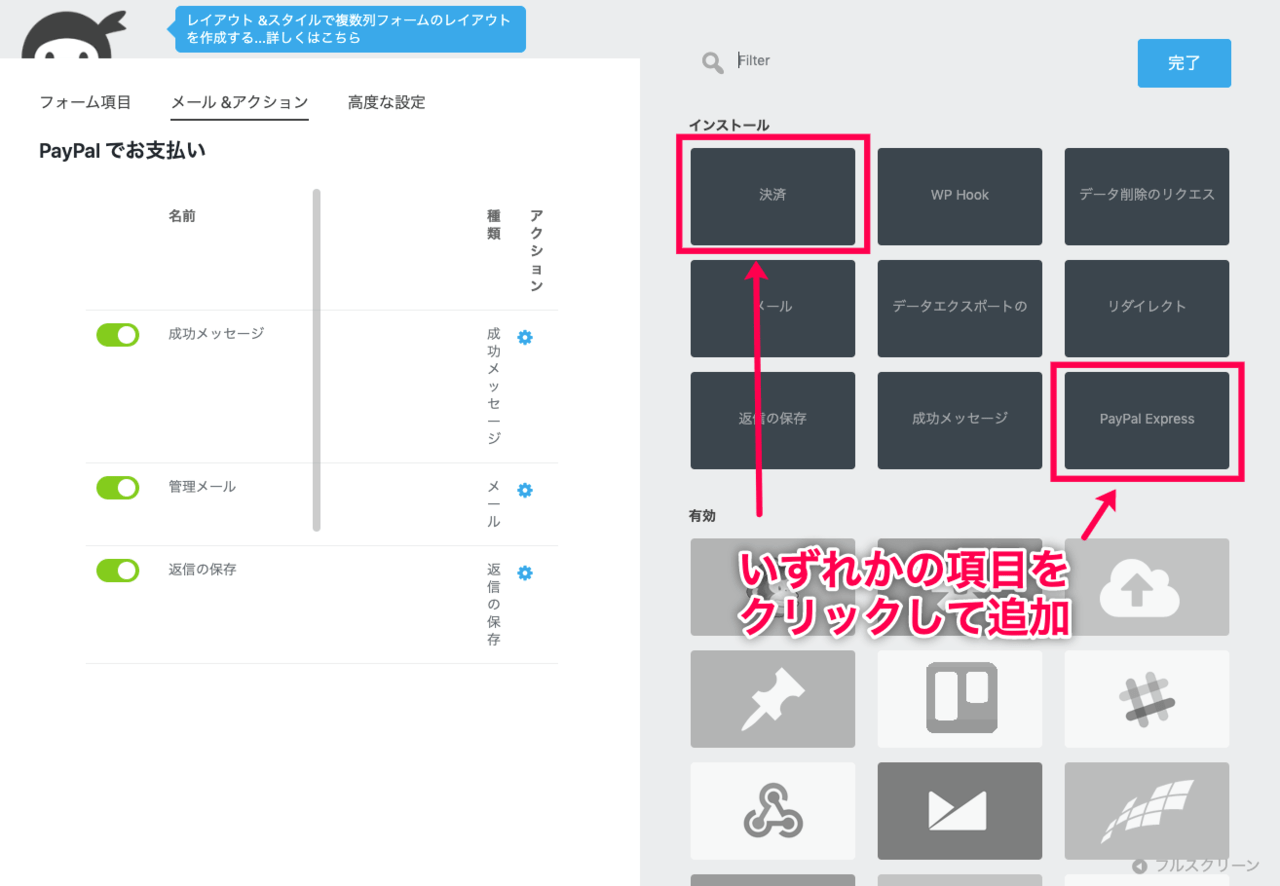The image size is (1280, 886).
Task: Add the Campaign Monitor envelope tile
Action: point(959,811)
